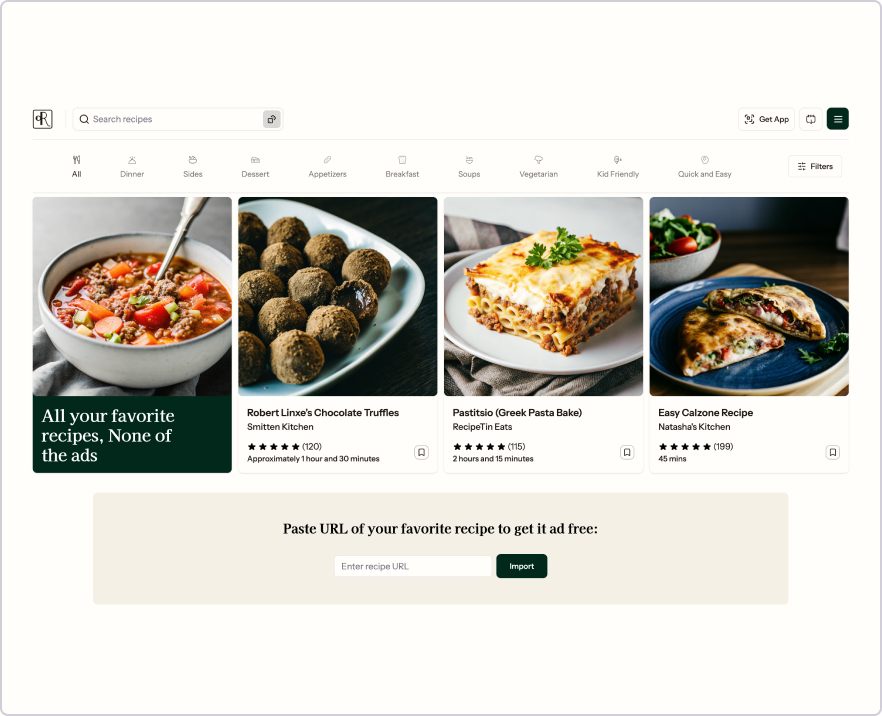Image resolution: width=882 pixels, height=716 pixels.
Task: Click the Get App button
Action: pyautogui.click(x=766, y=119)
